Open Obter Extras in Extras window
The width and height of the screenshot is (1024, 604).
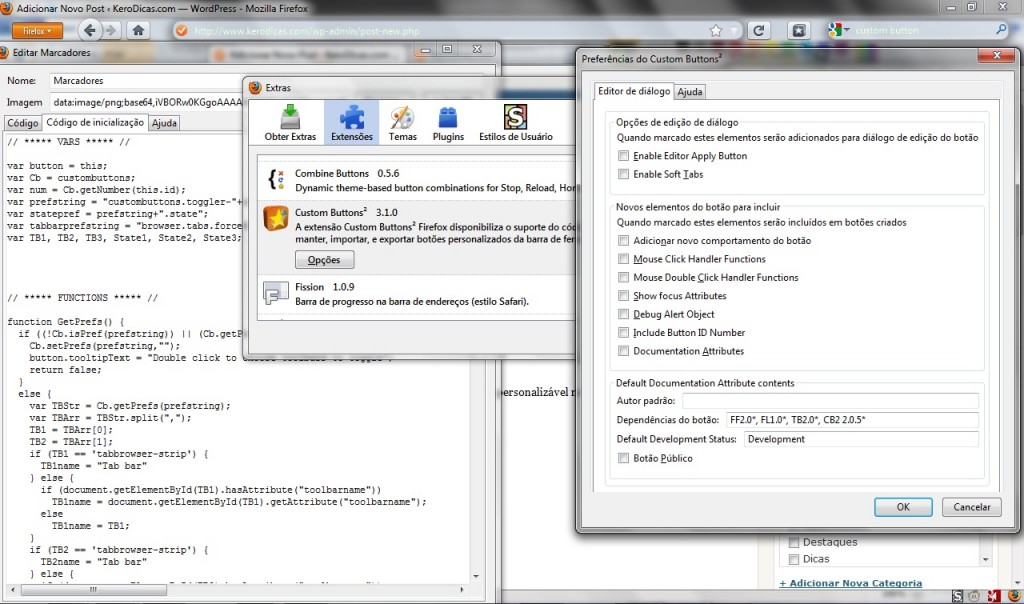pos(290,123)
